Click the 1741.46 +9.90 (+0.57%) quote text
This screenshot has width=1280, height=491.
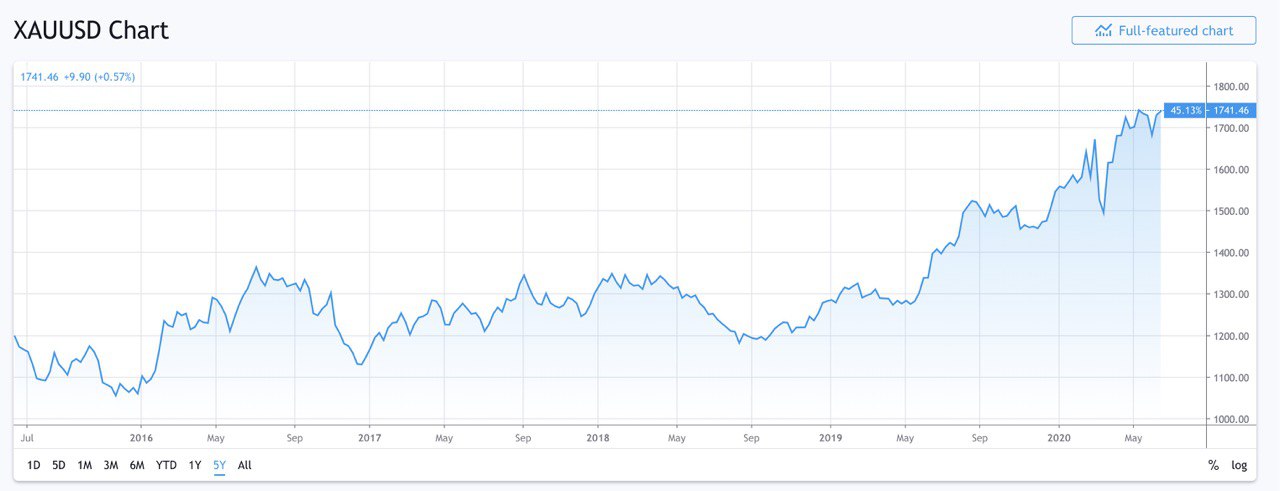tap(78, 77)
